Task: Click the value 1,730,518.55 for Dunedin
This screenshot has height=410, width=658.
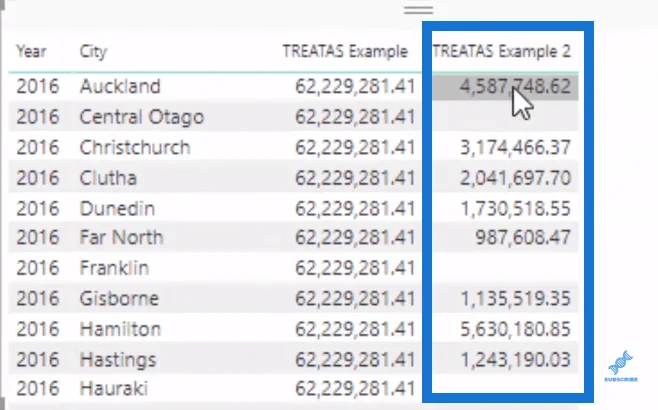Action: (x=516, y=209)
